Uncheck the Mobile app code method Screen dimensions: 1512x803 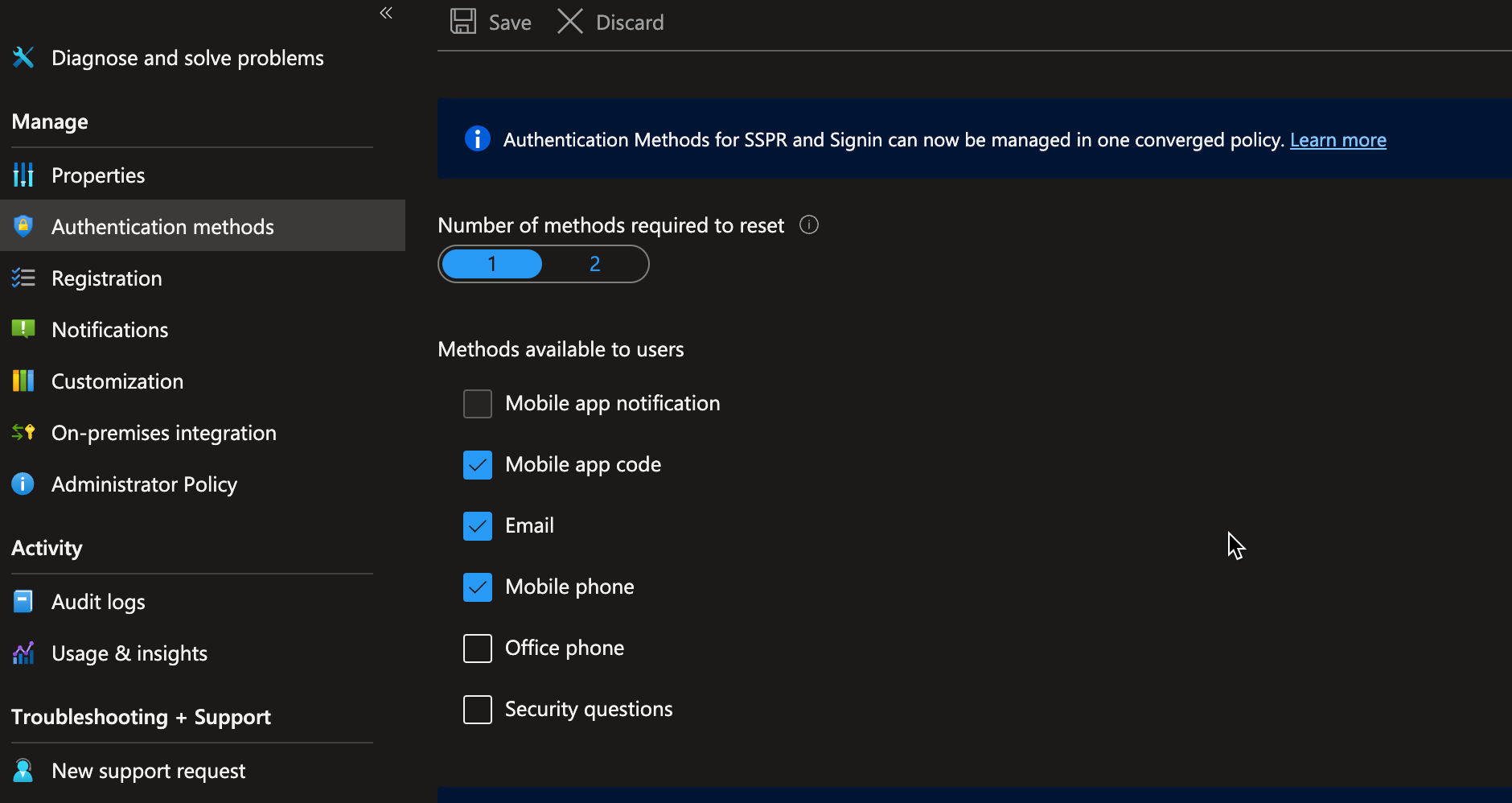[x=478, y=465]
